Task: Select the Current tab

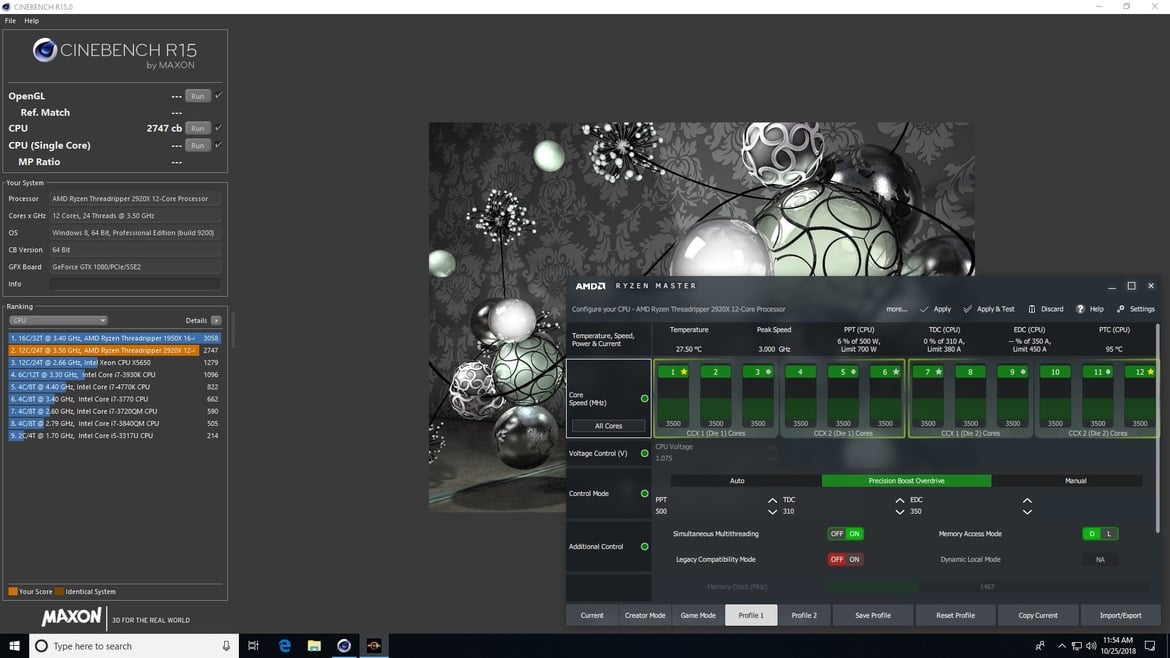Action: 592,615
